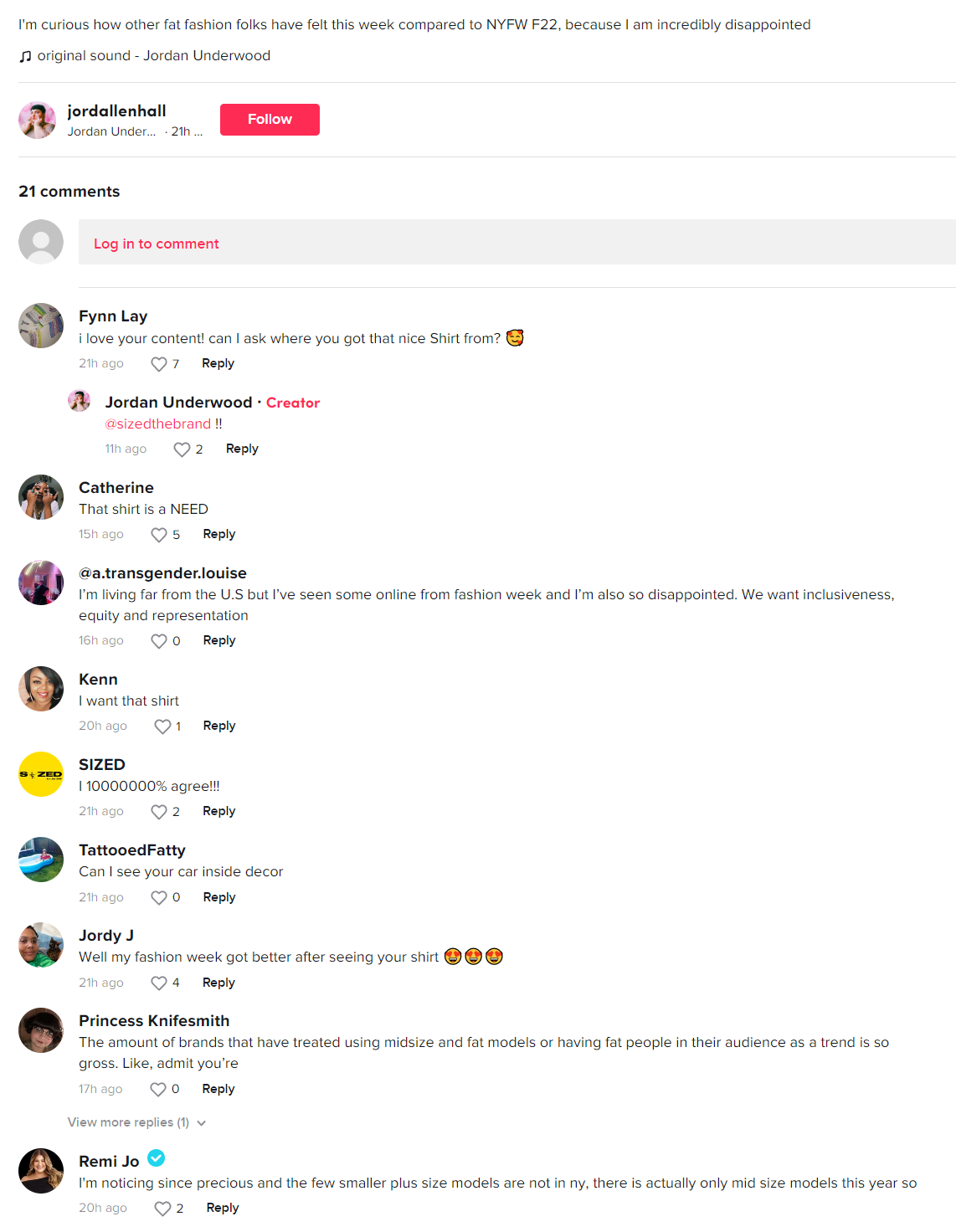This screenshot has width=956, height=1232.
Task: Like Catherine's comment about the shirt
Action: coord(159,535)
